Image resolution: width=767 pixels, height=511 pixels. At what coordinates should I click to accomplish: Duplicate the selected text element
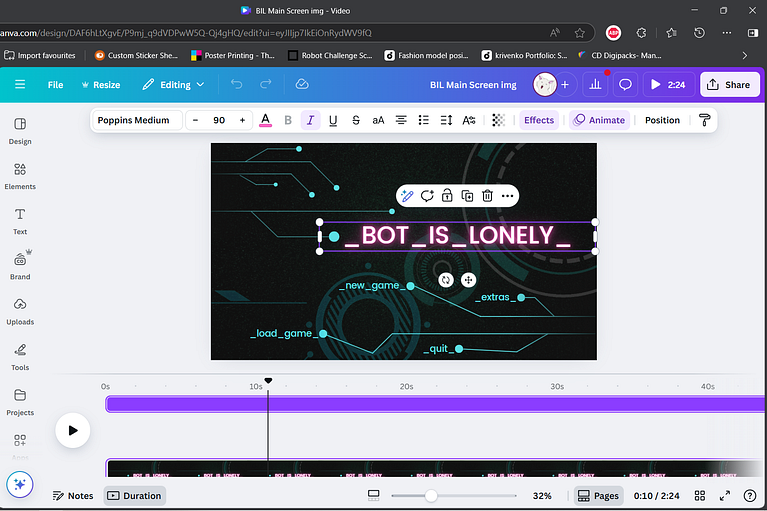(467, 196)
